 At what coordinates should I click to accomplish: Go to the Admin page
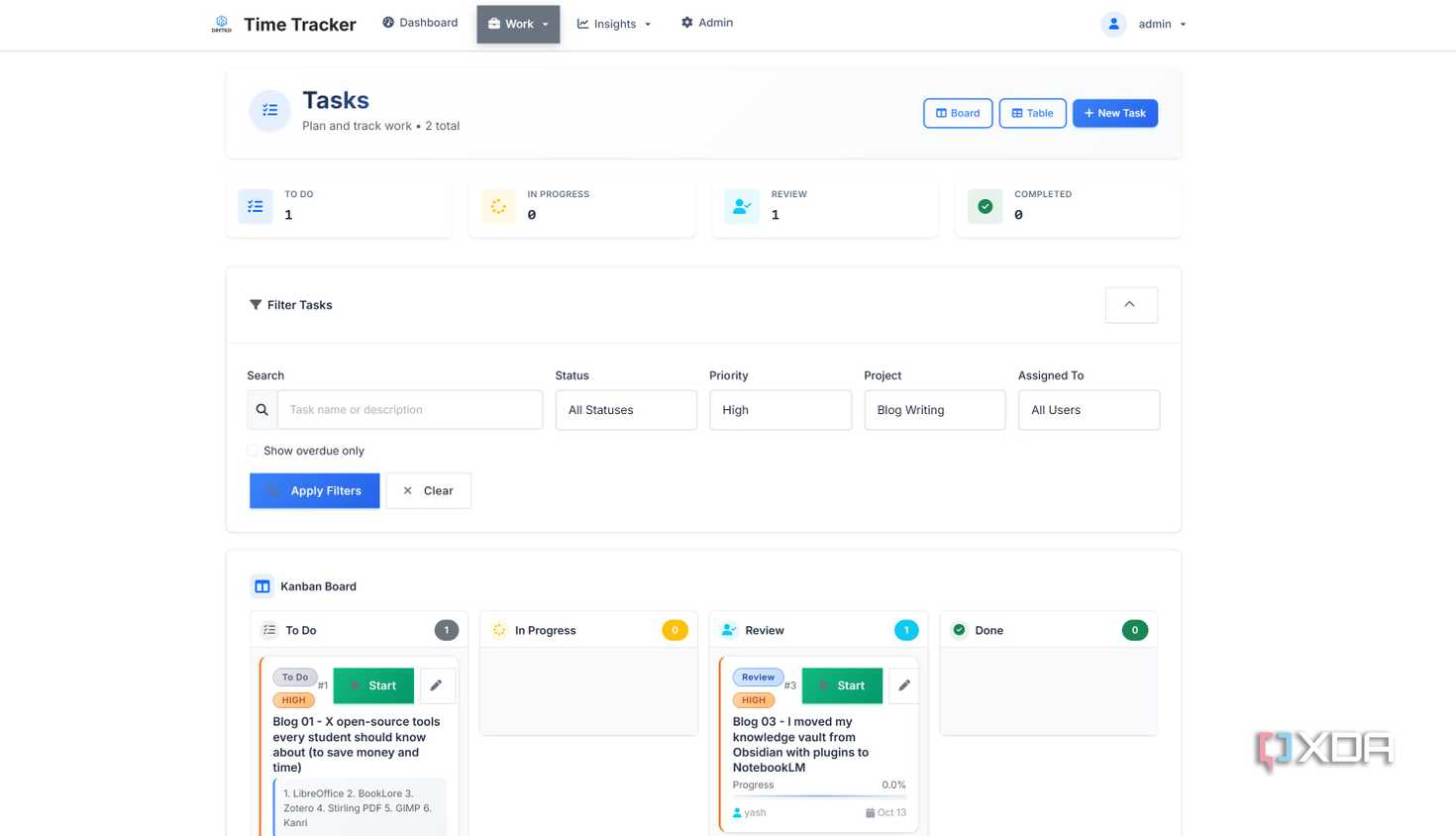[x=707, y=23]
